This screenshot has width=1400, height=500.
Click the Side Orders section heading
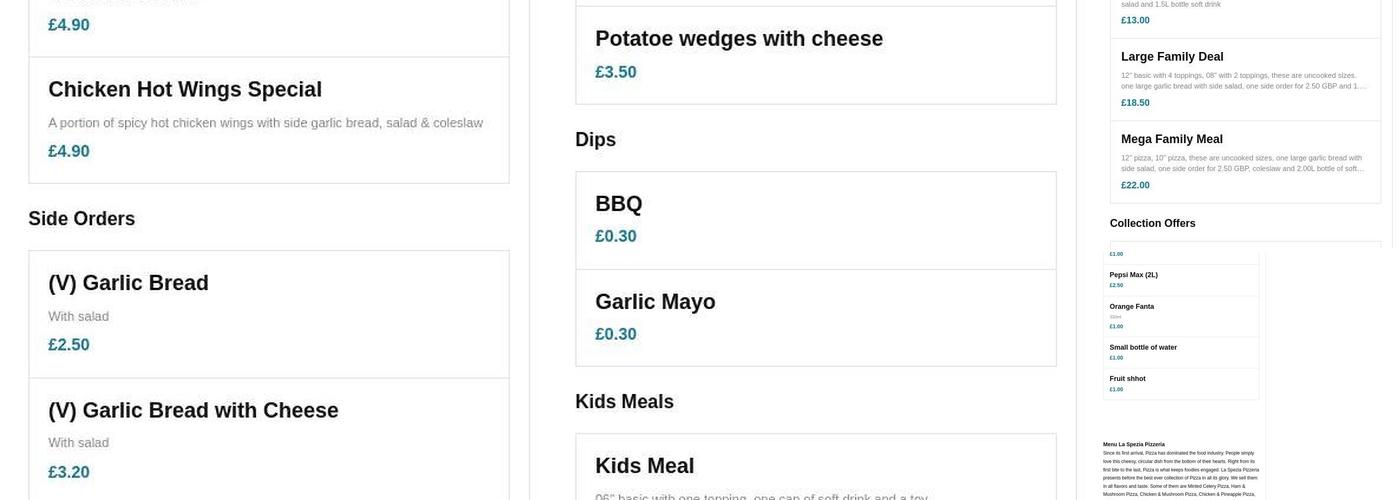click(x=81, y=219)
